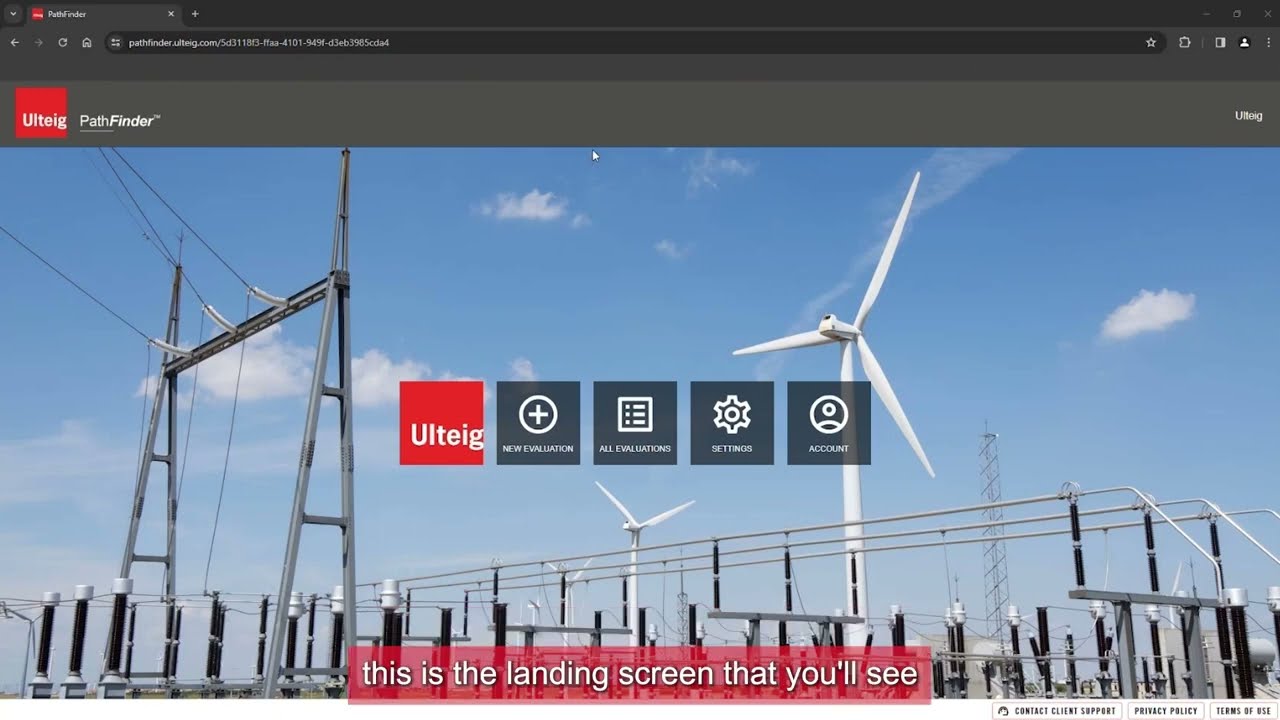Open the browser extensions menu

pyautogui.click(x=1185, y=43)
